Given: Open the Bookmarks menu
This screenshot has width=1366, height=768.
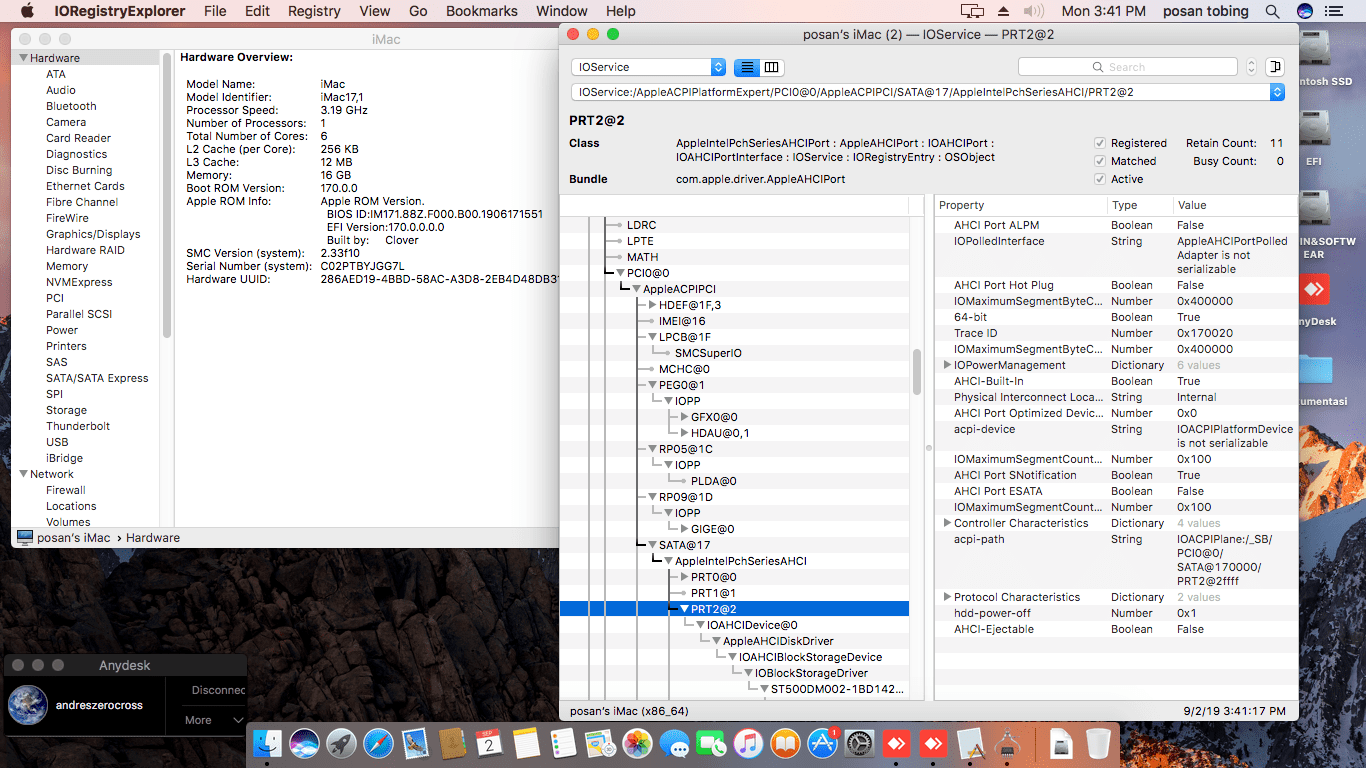Looking at the screenshot, I should pos(482,11).
